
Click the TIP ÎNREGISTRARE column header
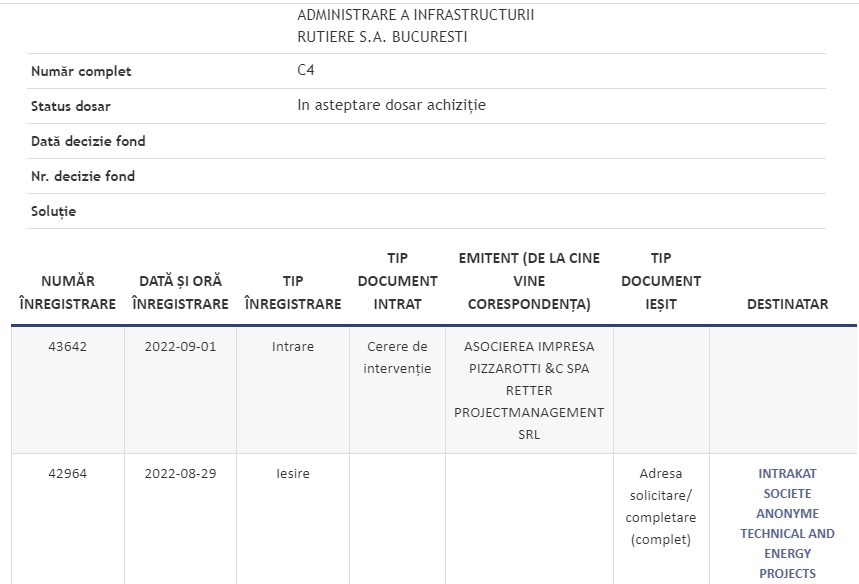pyautogui.click(x=293, y=293)
